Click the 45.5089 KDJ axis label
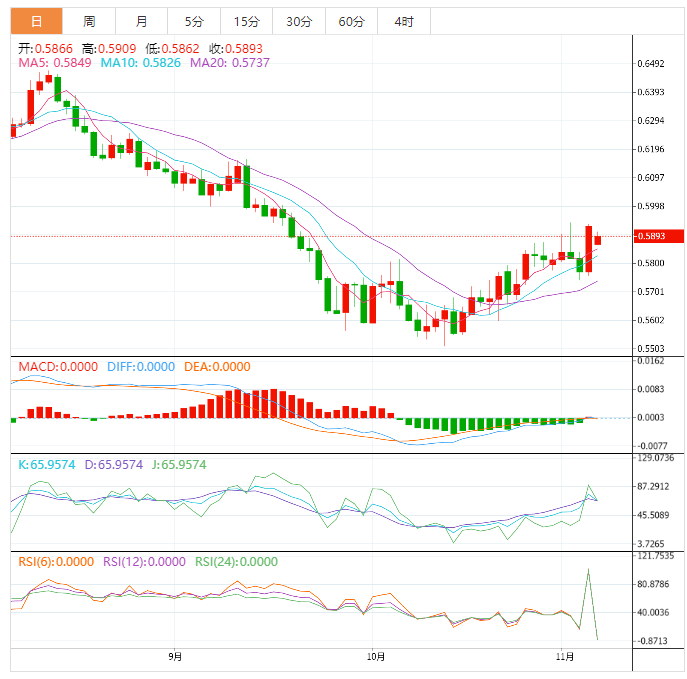Viewport: 687px width, 679px height. click(x=653, y=515)
